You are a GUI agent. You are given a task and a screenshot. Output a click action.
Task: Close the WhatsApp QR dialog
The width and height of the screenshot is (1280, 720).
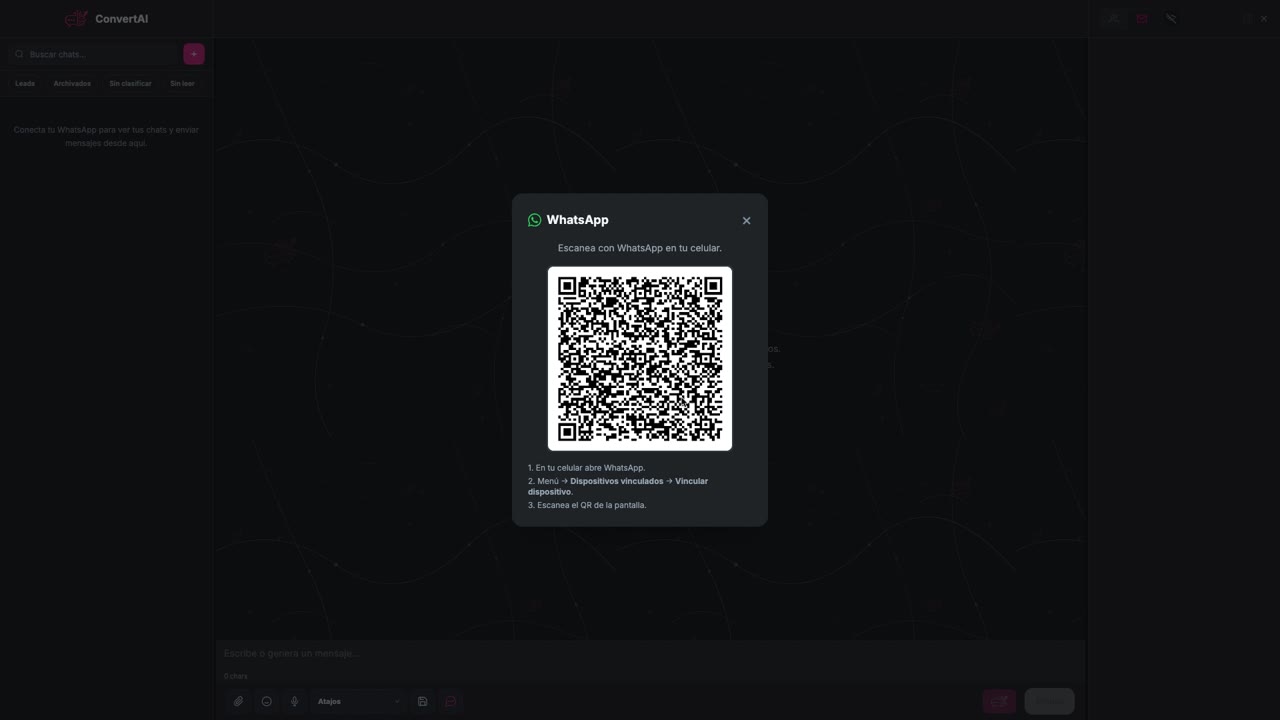coord(746,220)
